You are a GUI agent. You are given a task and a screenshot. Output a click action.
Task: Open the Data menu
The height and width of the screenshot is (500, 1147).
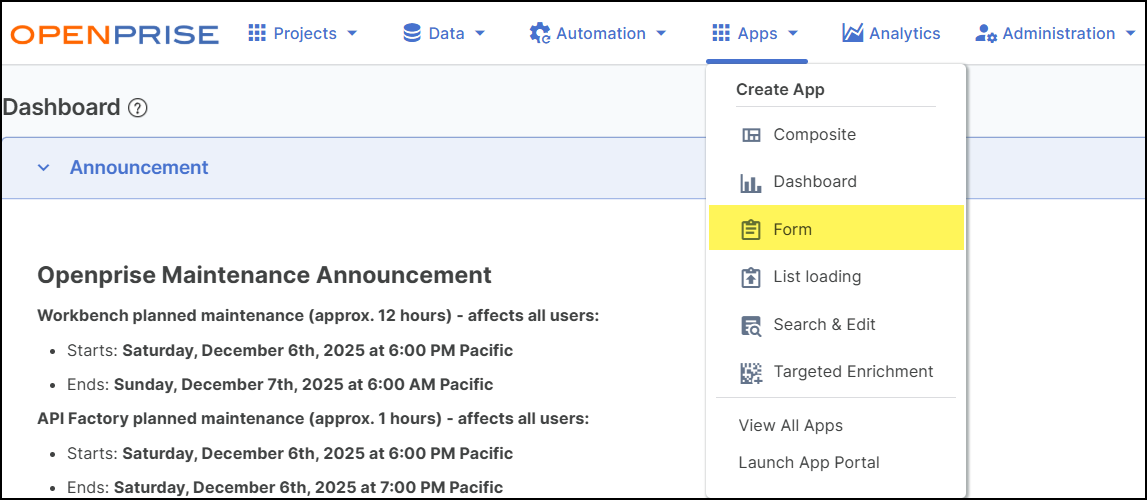click(x=445, y=34)
